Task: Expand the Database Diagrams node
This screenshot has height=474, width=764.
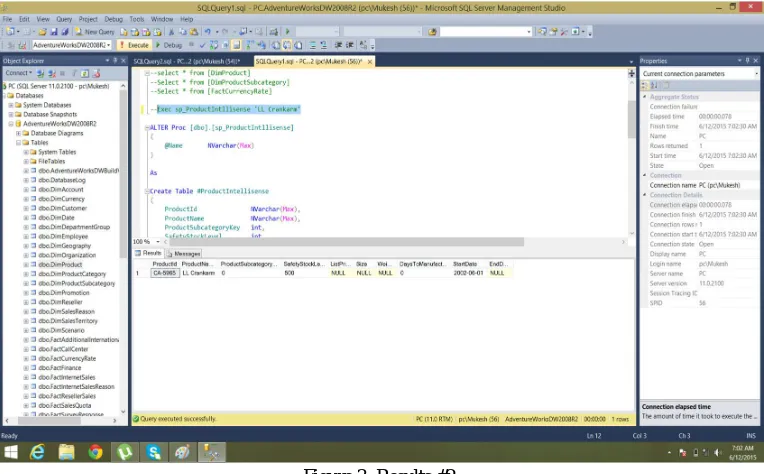Action: [18, 133]
